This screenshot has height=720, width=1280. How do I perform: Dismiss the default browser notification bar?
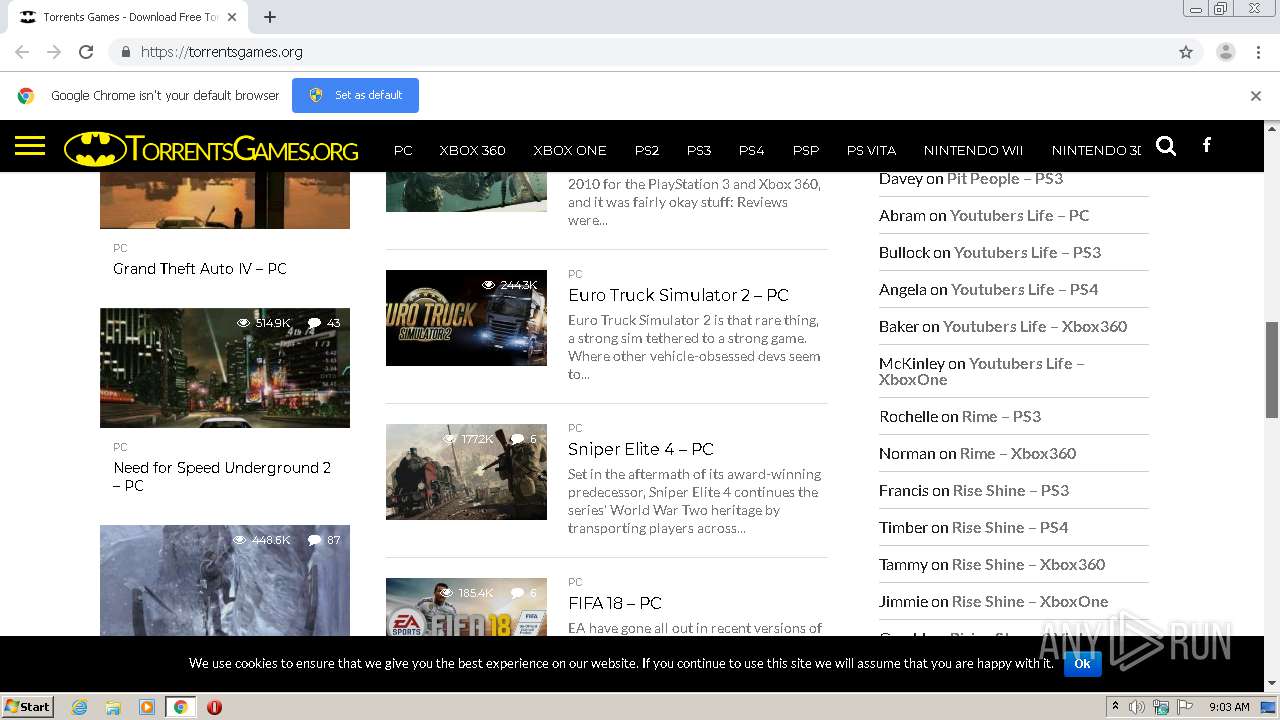tap(1256, 96)
